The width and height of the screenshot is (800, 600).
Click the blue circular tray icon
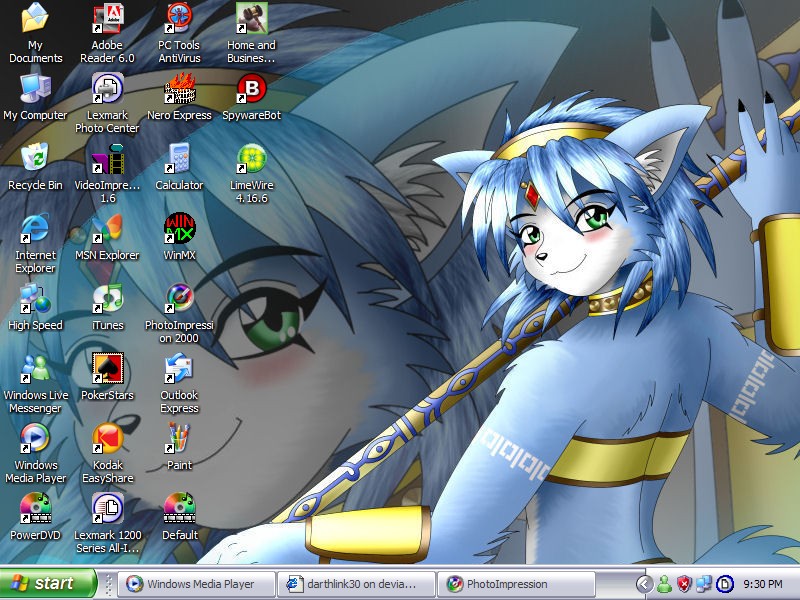[x=724, y=584]
